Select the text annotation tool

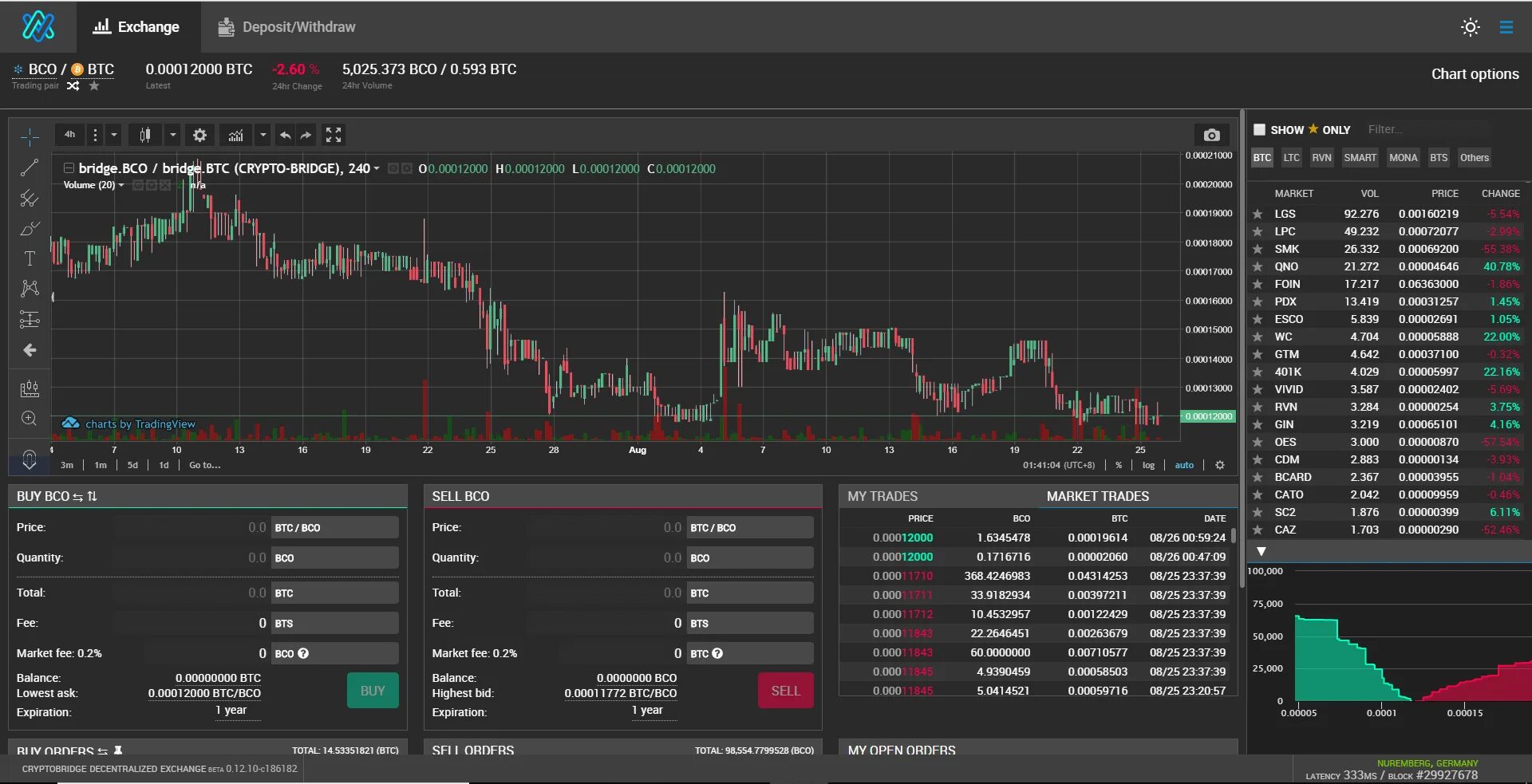coord(30,258)
